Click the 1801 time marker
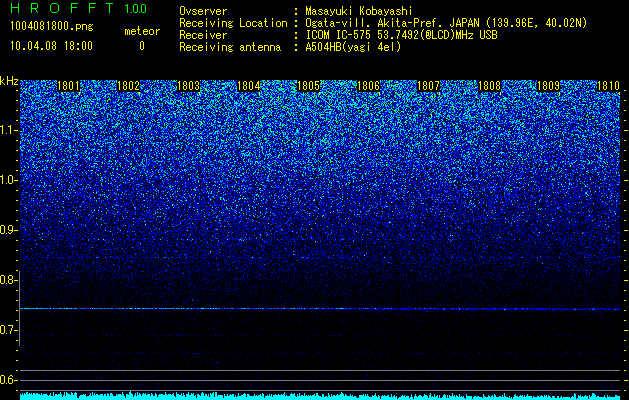Viewport: 629px width, 400px height. [69, 86]
